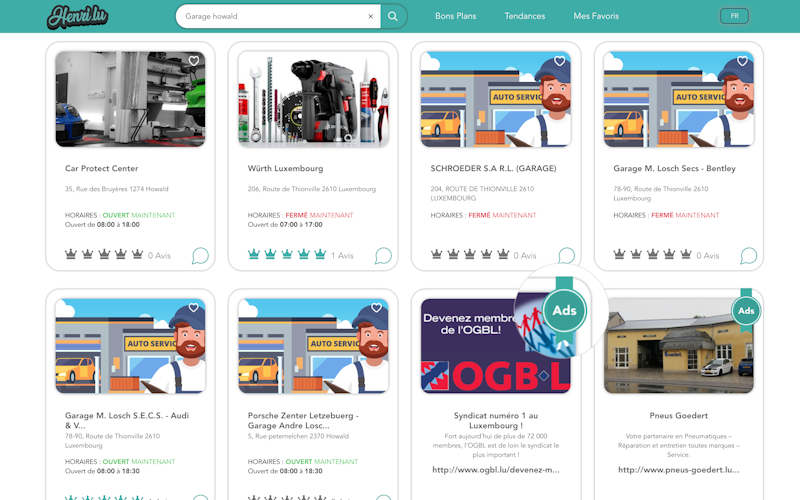800x500 pixels.
Task: Toggle the heart on SCHROEDER S.A R.L. (GARAGE)
Action: [x=560, y=62]
